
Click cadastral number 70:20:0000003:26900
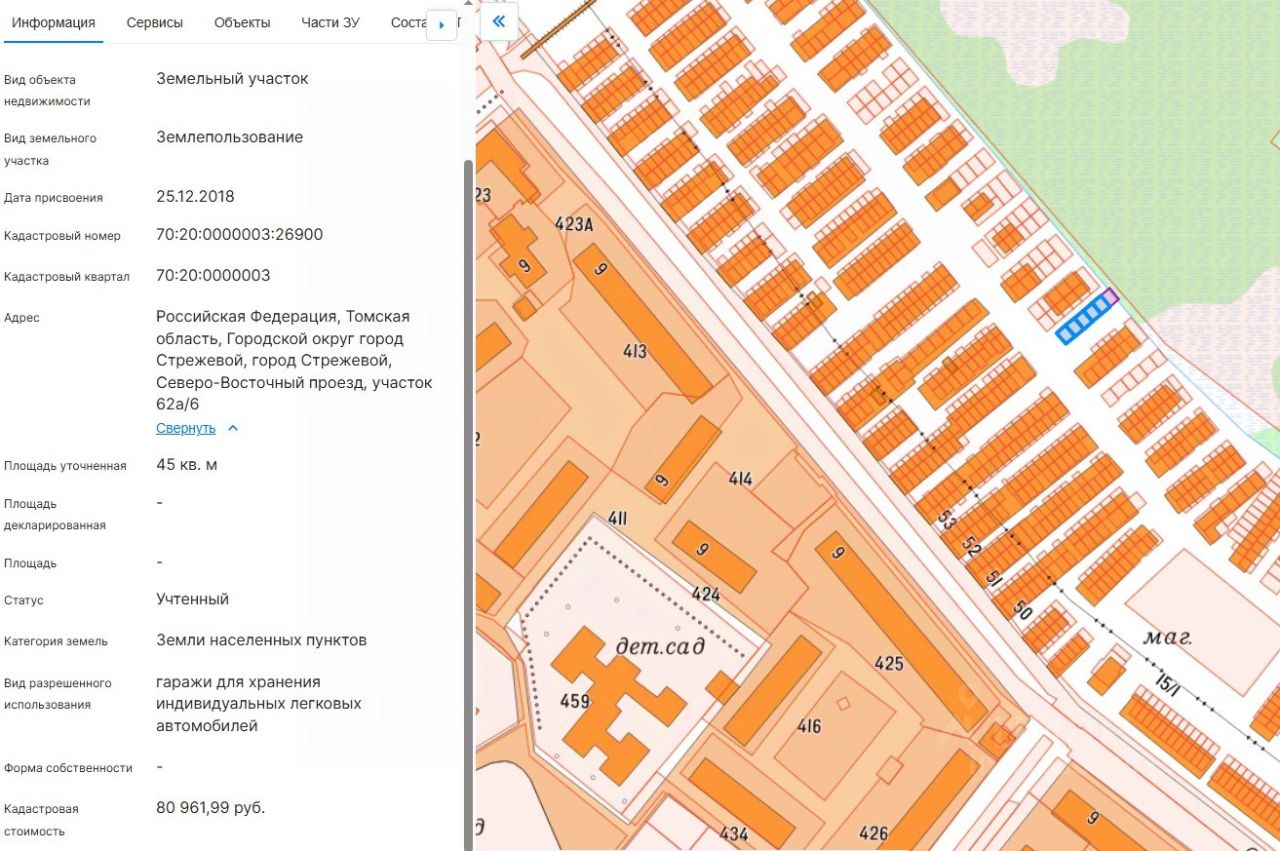point(239,235)
